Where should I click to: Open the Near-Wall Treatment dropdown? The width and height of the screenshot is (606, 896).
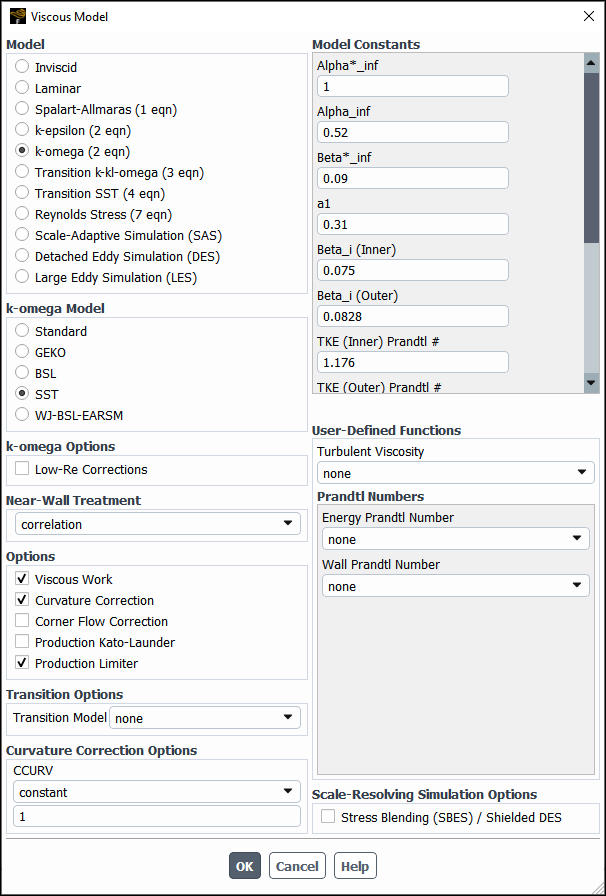[157, 523]
